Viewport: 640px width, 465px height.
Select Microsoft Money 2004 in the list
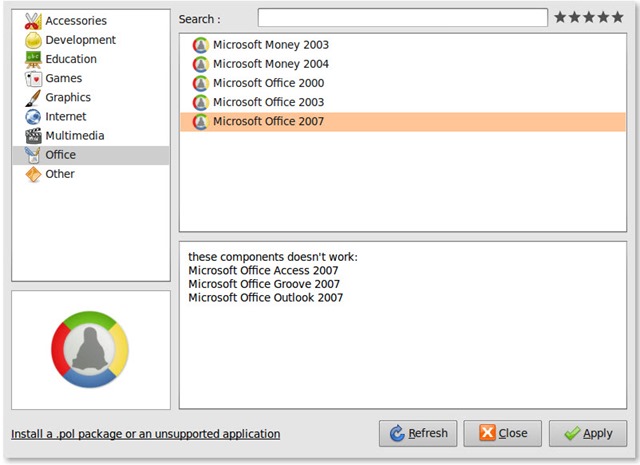(402, 64)
